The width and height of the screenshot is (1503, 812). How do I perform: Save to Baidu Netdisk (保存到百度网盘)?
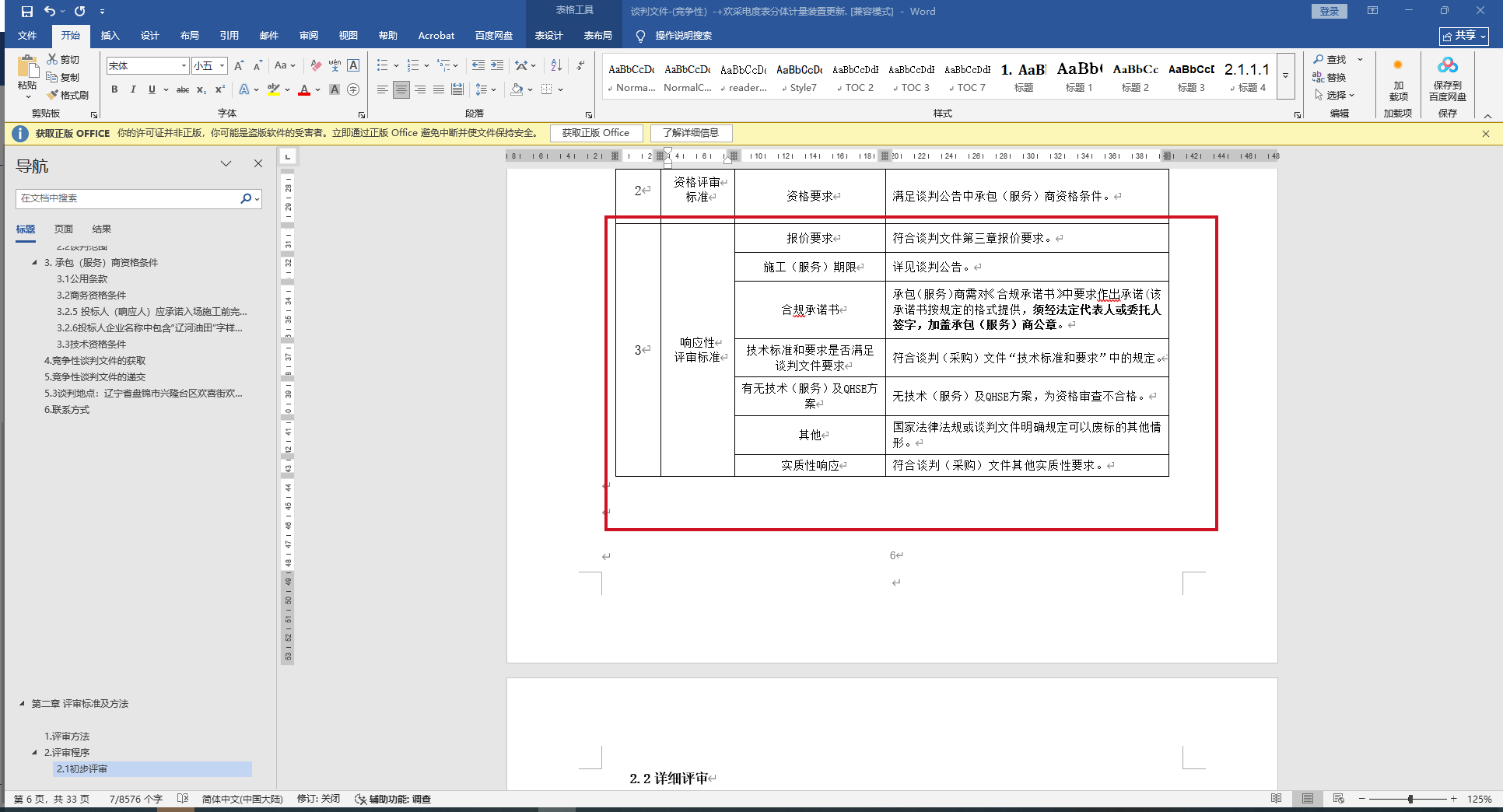1448,79
